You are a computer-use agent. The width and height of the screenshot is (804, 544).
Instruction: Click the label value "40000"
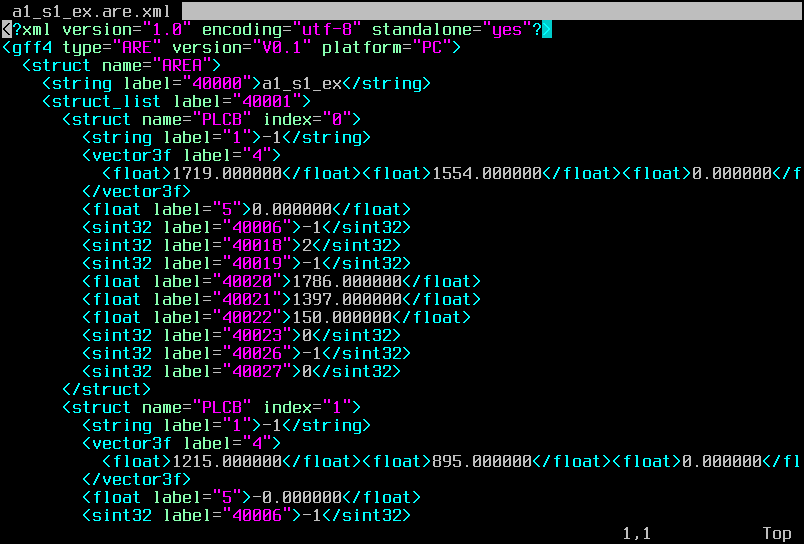(x=222, y=83)
